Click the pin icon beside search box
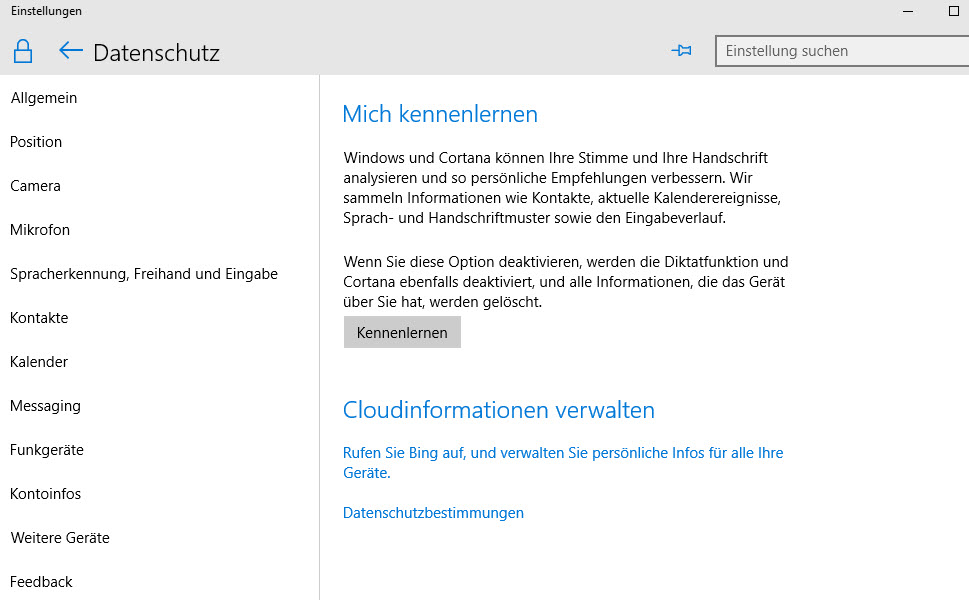The image size is (969, 600). [682, 51]
